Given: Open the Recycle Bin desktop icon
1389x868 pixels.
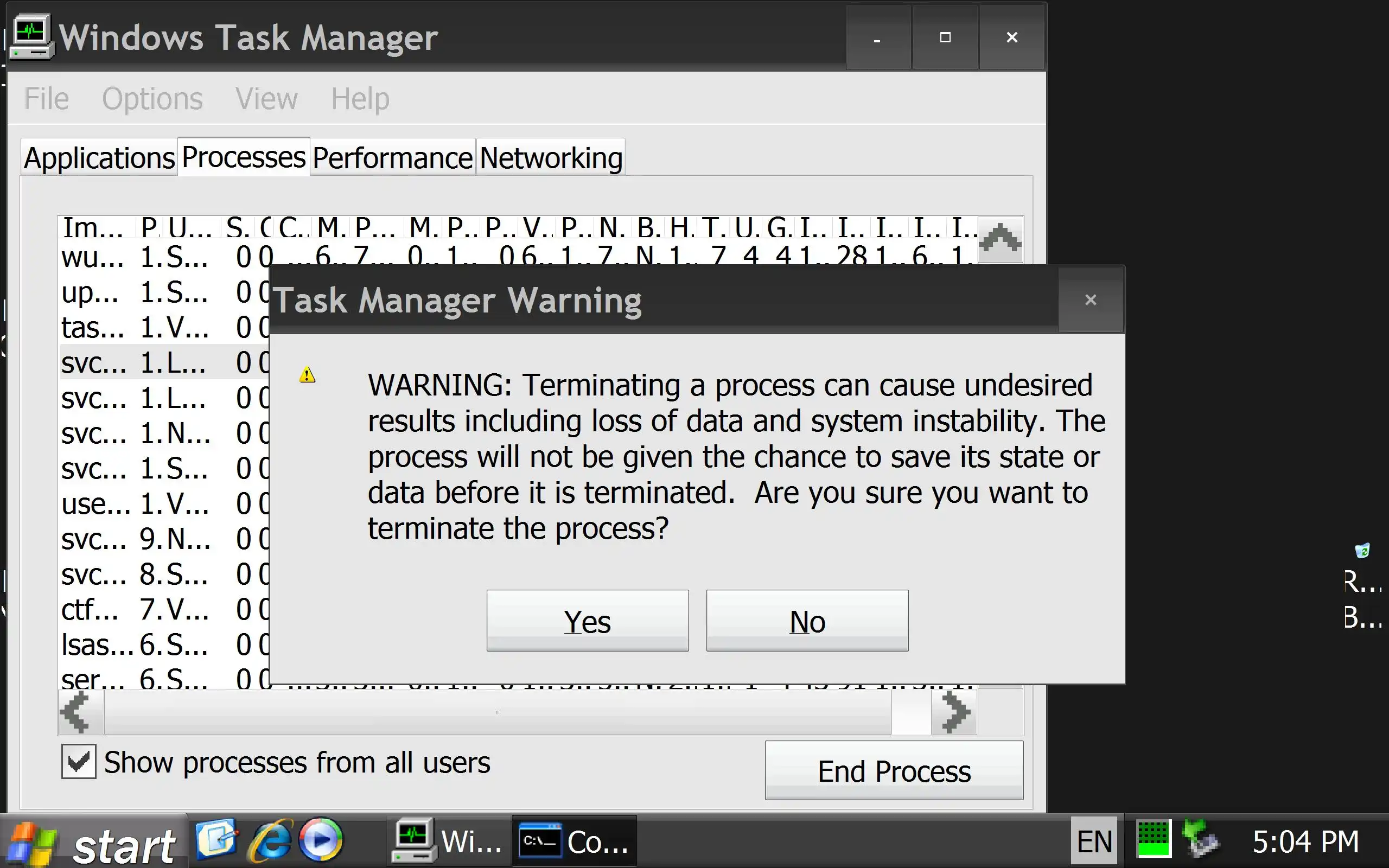Looking at the screenshot, I should (1362, 551).
